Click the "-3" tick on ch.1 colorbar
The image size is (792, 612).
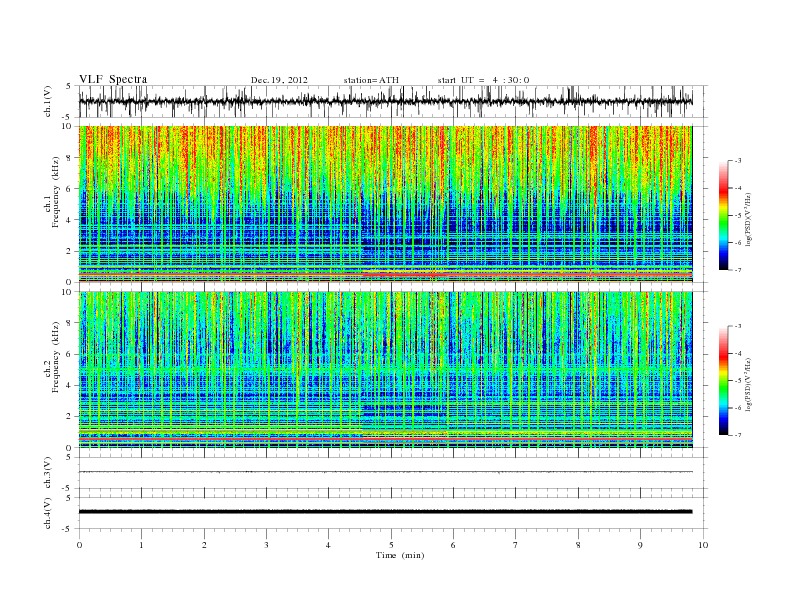(738, 161)
